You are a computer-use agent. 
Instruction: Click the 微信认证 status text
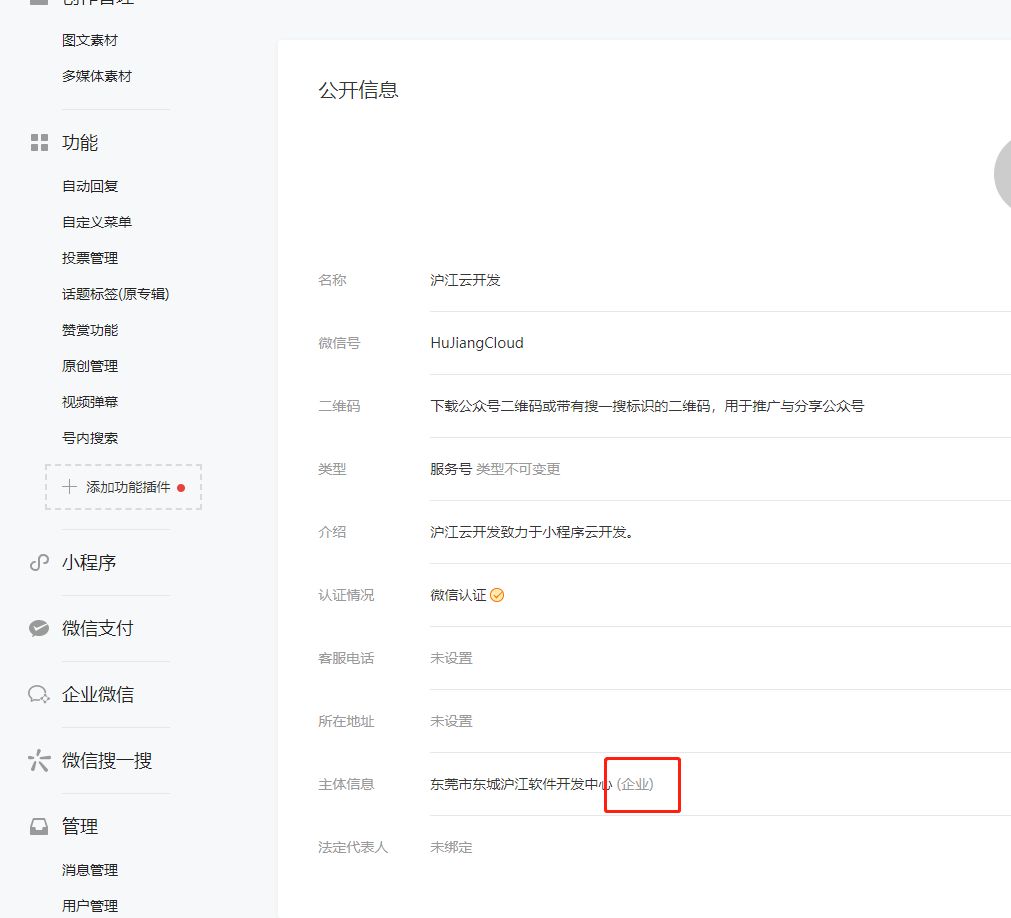coord(458,595)
